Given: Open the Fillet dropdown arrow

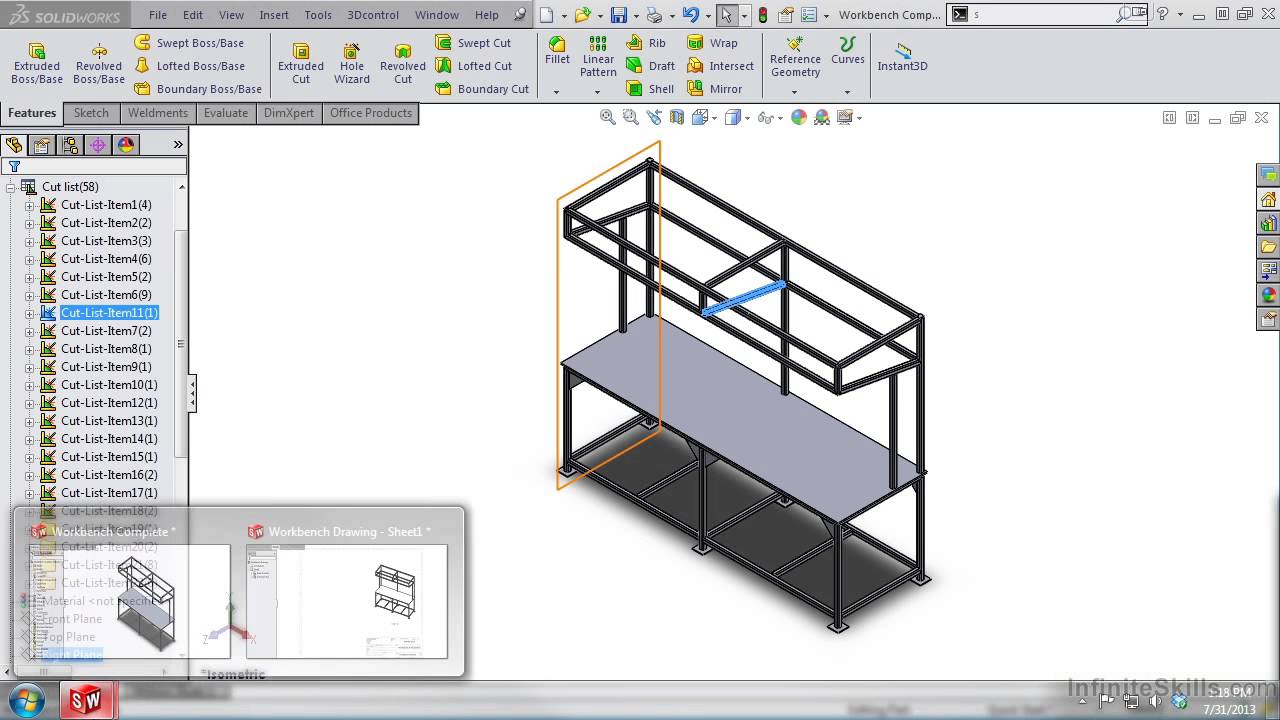Looking at the screenshot, I should pos(557,92).
